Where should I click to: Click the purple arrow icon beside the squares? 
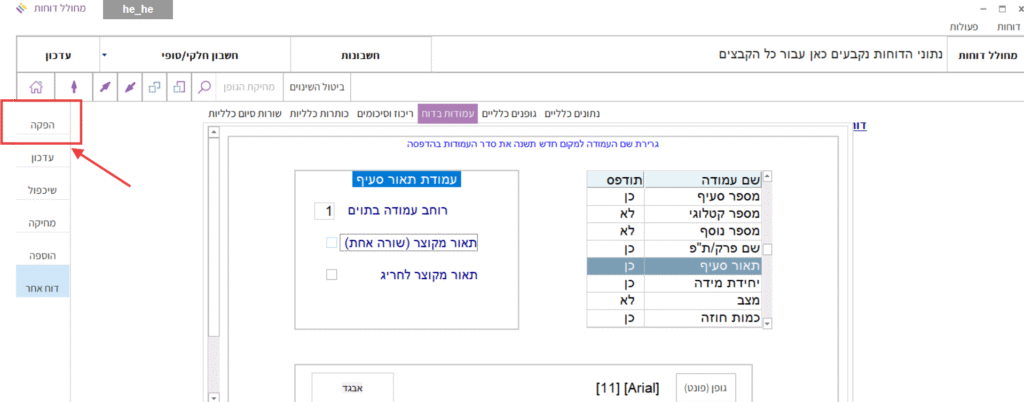(129, 87)
